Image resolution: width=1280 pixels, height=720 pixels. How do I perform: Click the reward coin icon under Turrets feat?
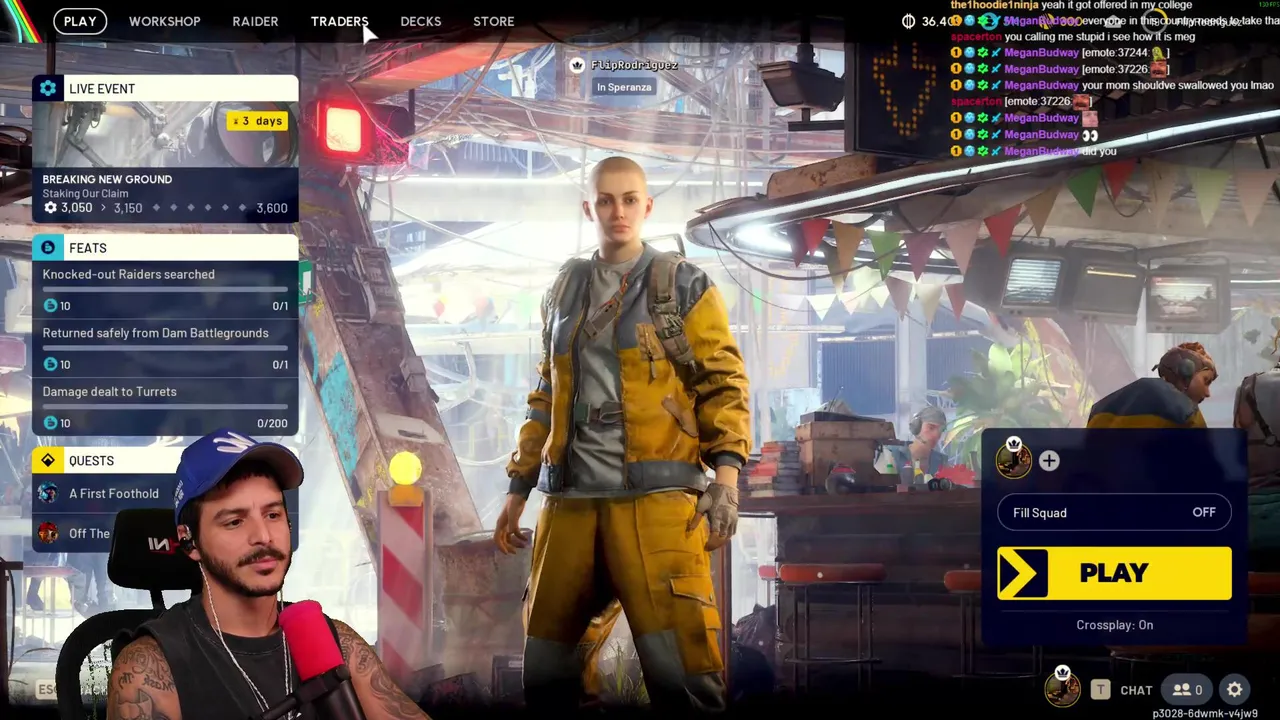coord(50,423)
